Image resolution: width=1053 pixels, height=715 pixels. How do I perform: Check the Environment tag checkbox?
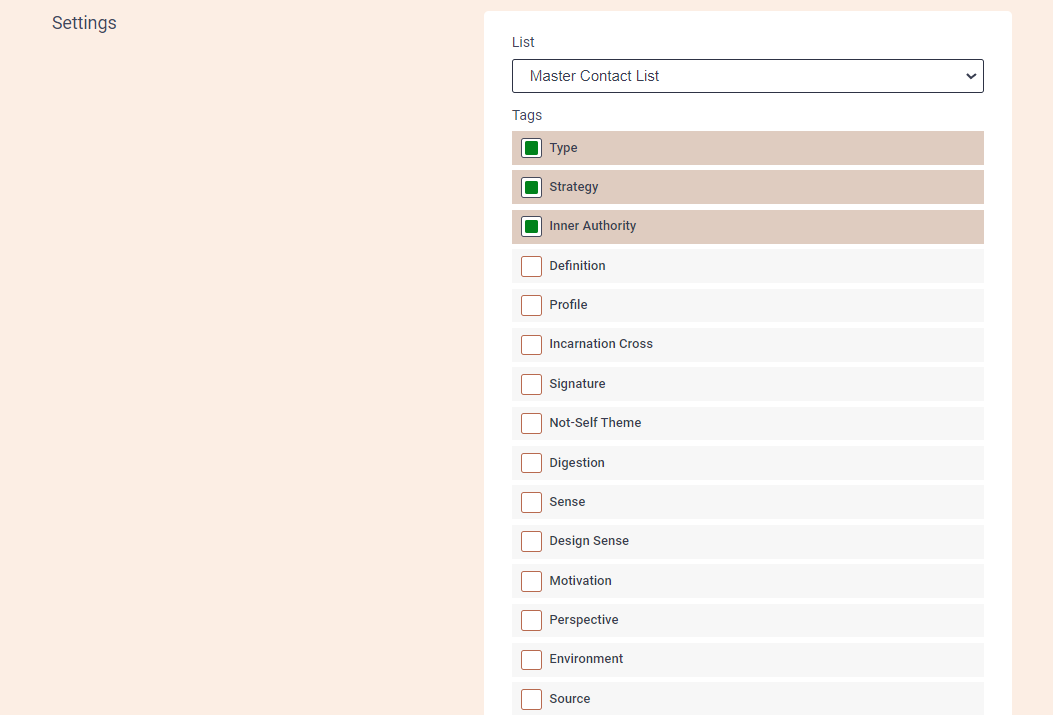click(x=531, y=659)
